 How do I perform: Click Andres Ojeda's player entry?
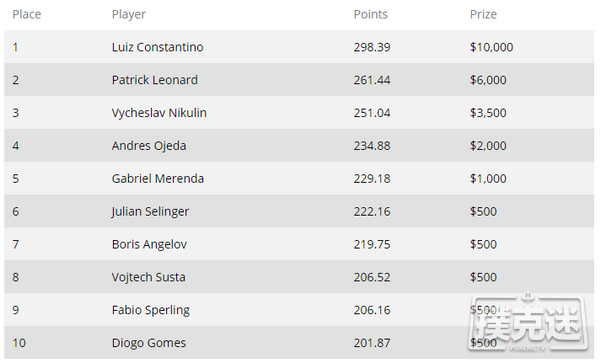pyautogui.click(x=149, y=146)
